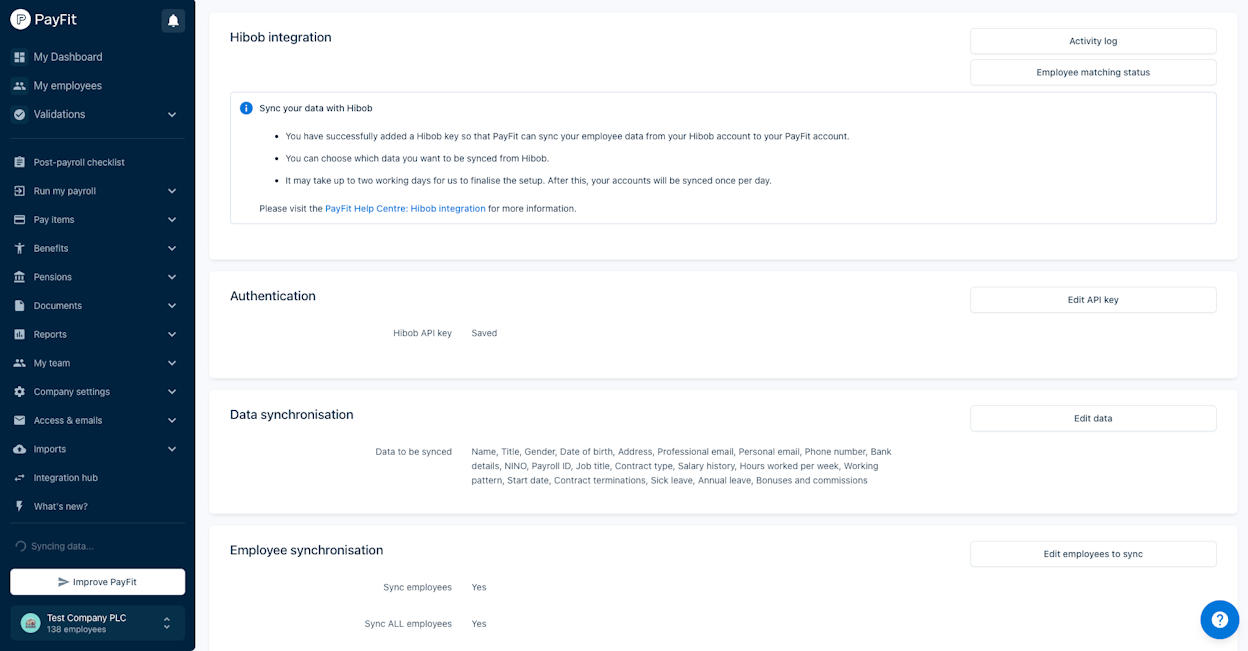Expand the Access & emails chevron
The height and width of the screenshot is (651, 1248).
pos(172,420)
